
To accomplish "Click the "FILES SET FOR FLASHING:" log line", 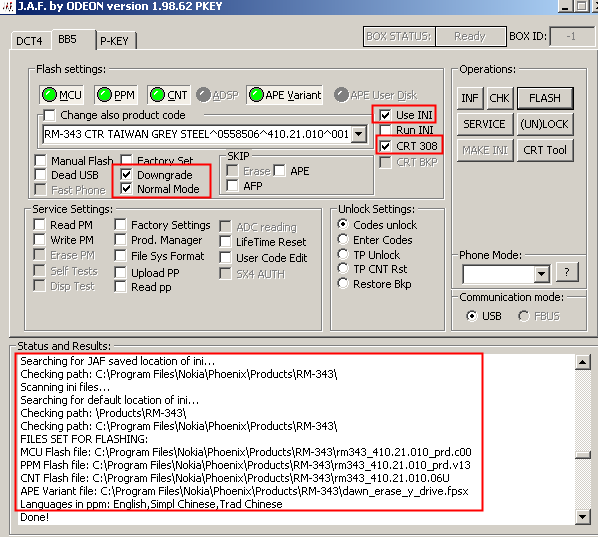I will [84, 439].
